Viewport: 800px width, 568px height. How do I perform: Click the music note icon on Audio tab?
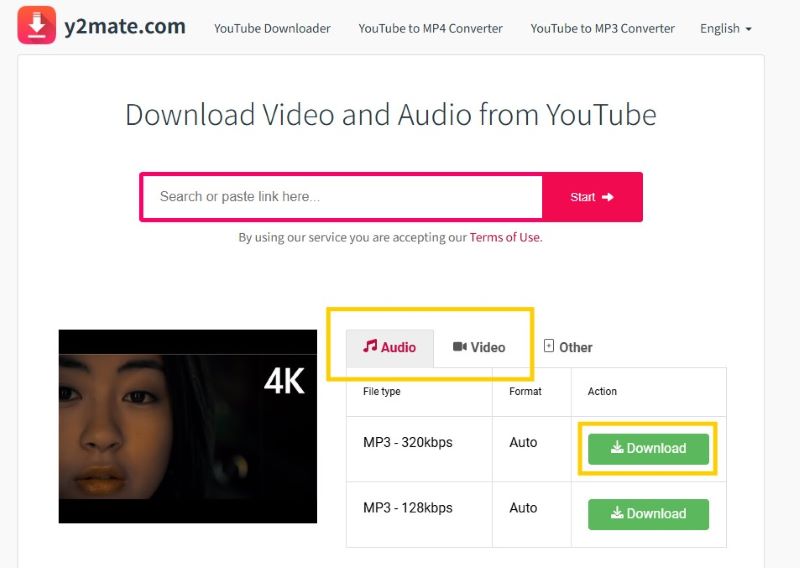[x=370, y=346]
